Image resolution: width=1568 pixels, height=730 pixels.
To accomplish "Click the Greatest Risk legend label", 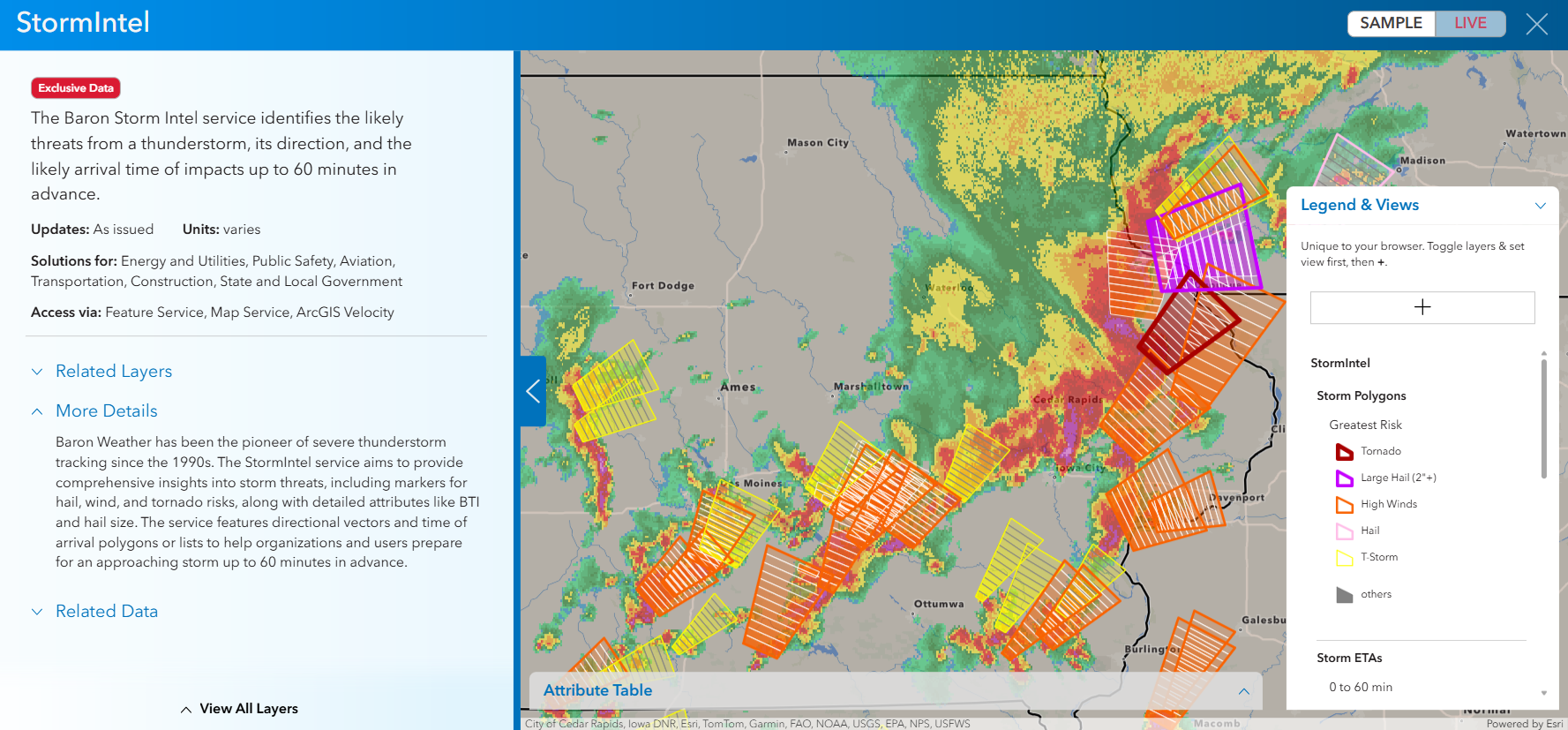I will [1365, 425].
